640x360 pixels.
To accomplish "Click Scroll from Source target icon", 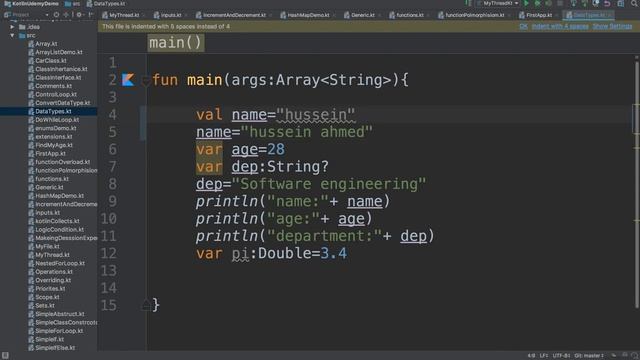I will tap(56, 15).
